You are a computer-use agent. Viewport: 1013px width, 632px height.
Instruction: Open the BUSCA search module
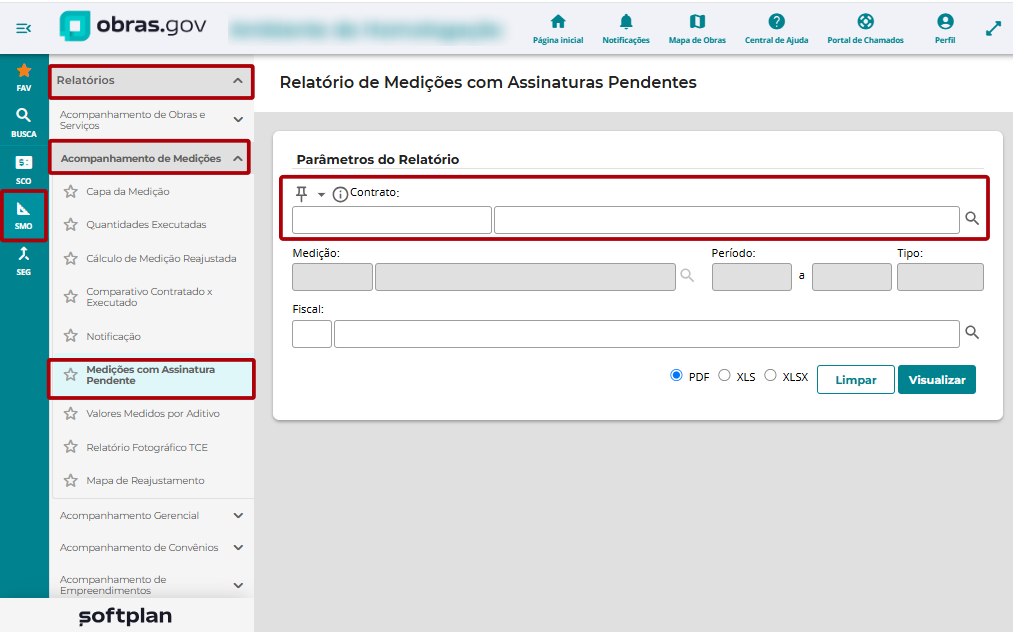coord(24,123)
